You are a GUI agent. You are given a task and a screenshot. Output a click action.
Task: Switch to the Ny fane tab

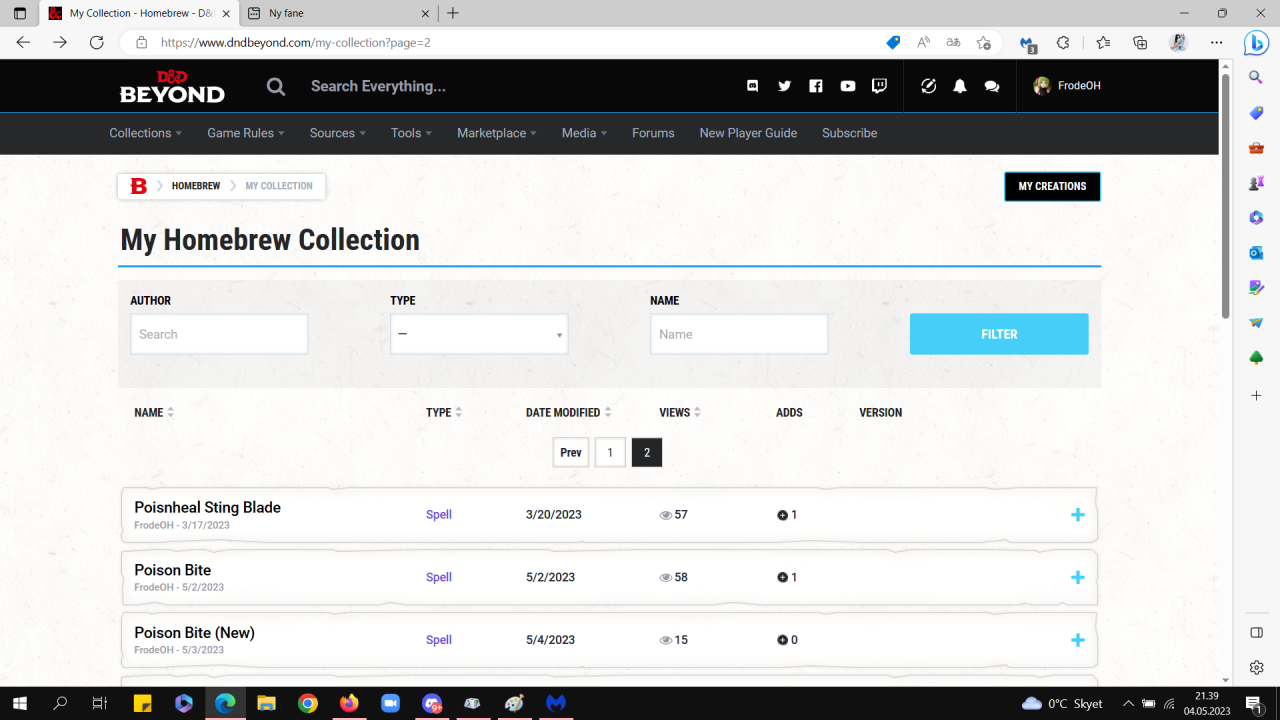[335, 13]
